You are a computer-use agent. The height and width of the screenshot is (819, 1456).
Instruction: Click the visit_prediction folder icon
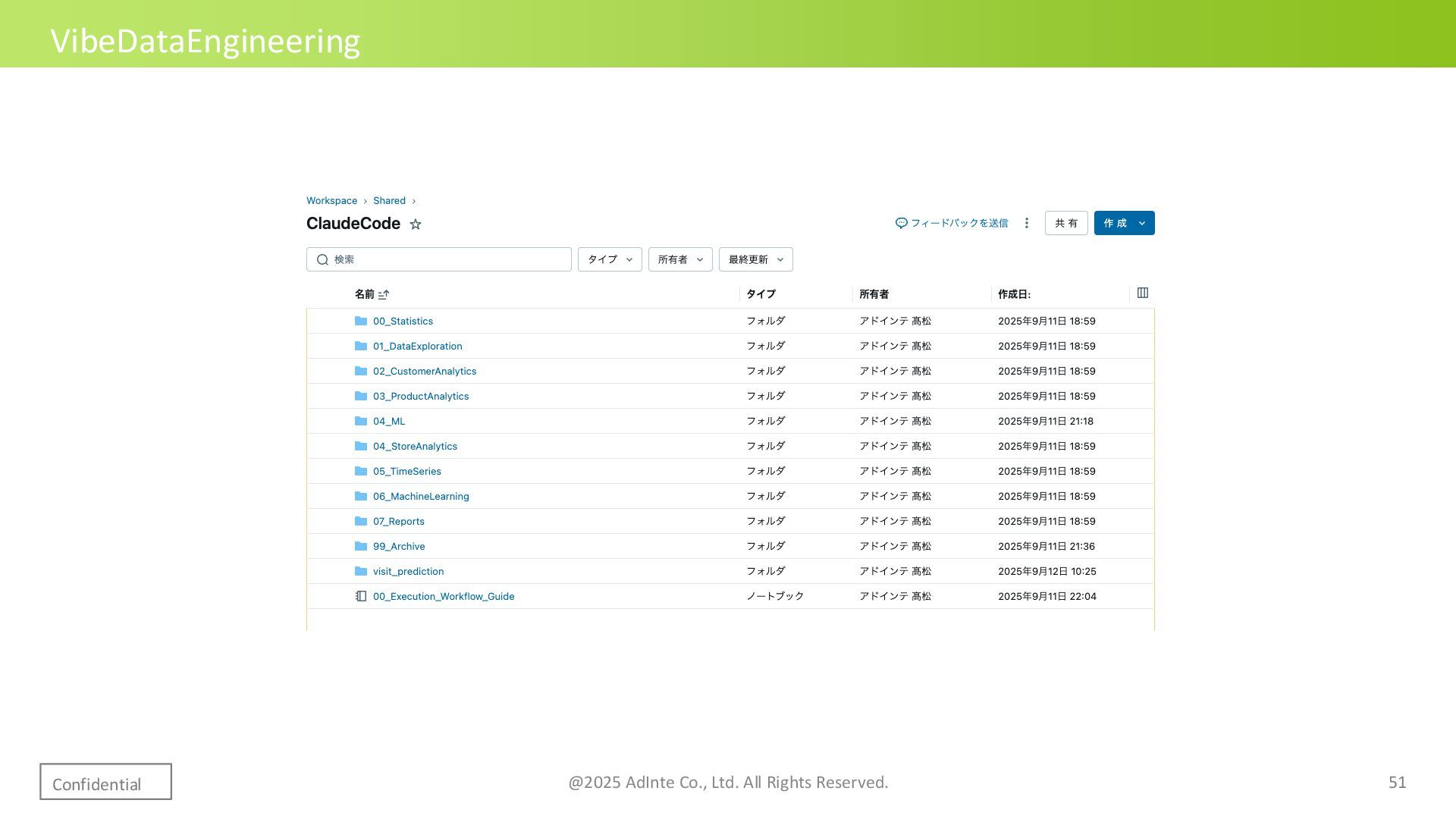point(361,571)
